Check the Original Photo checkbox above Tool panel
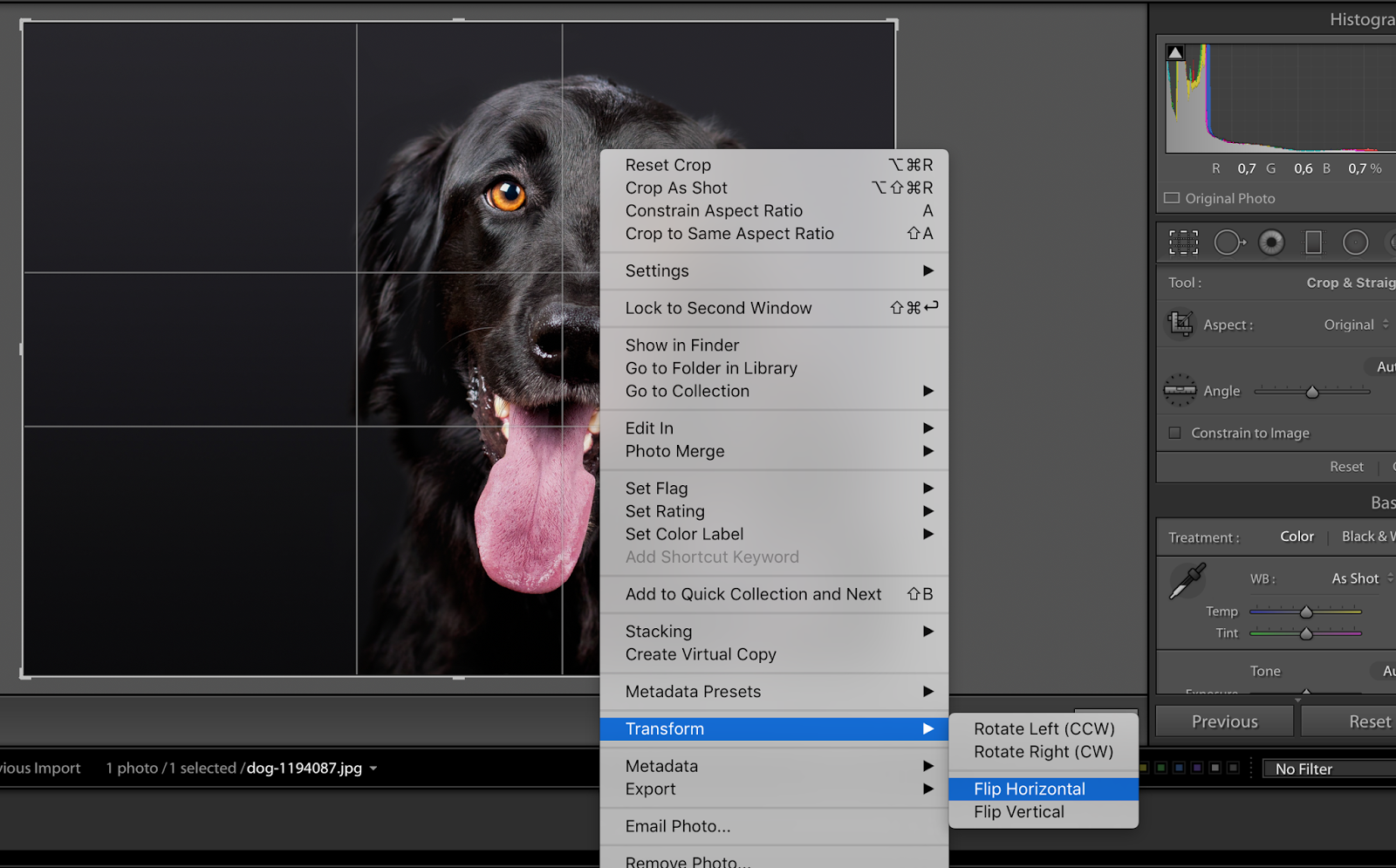Viewport: 1396px width, 868px height. (x=1173, y=198)
